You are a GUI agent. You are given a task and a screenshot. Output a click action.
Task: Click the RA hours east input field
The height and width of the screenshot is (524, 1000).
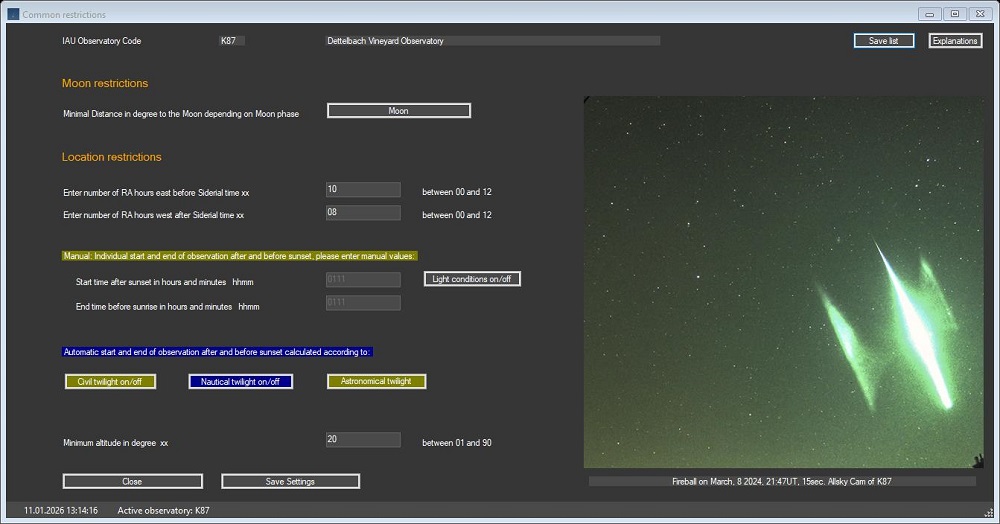pos(363,190)
